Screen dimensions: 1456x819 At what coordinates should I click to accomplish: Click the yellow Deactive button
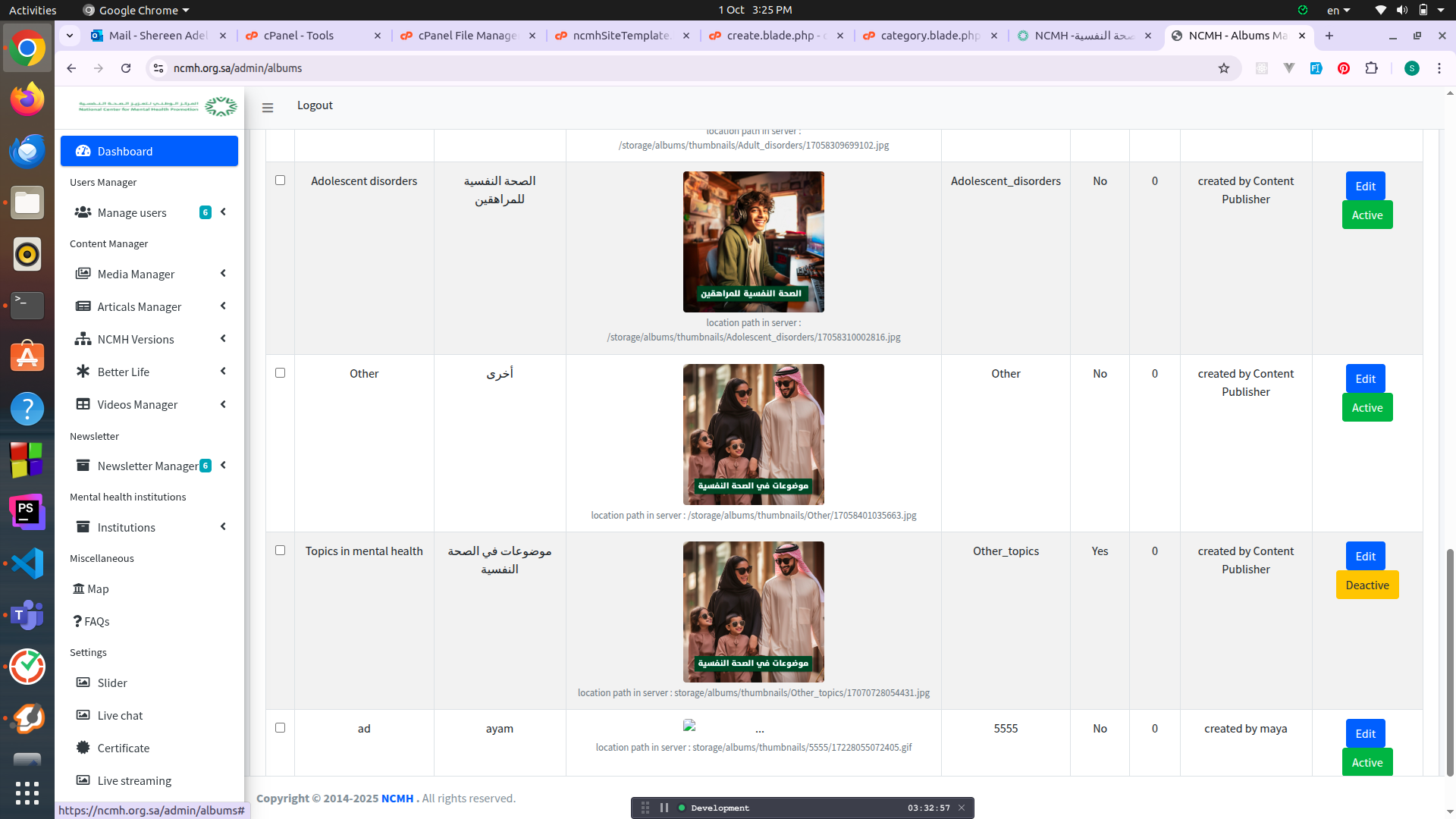[x=1367, y=585]
